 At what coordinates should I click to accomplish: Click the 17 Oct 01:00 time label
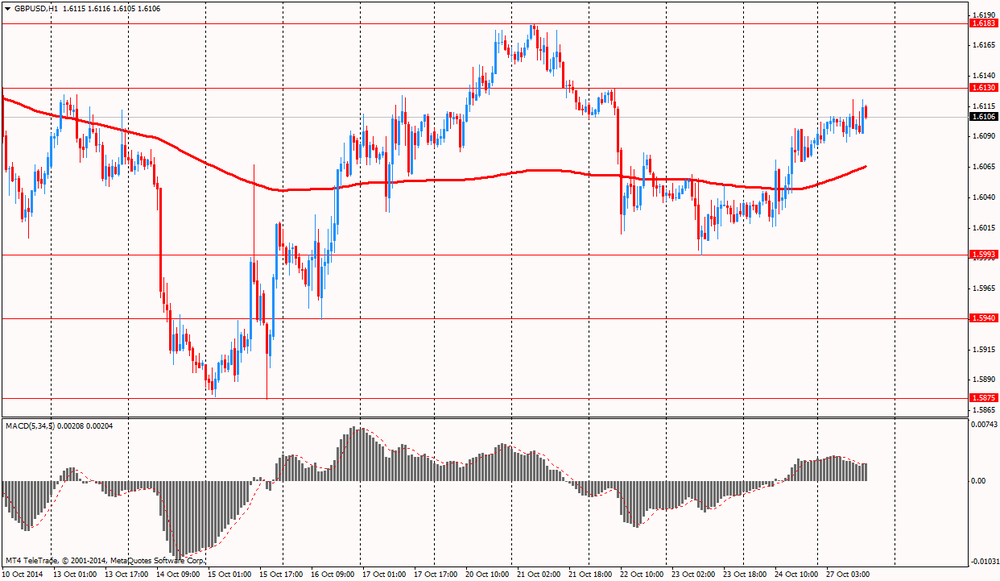pos(384,575)
